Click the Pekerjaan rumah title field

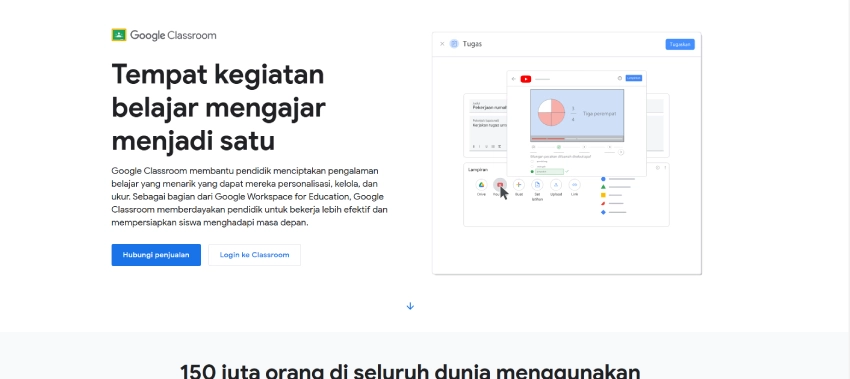click(x=489, y=106)
